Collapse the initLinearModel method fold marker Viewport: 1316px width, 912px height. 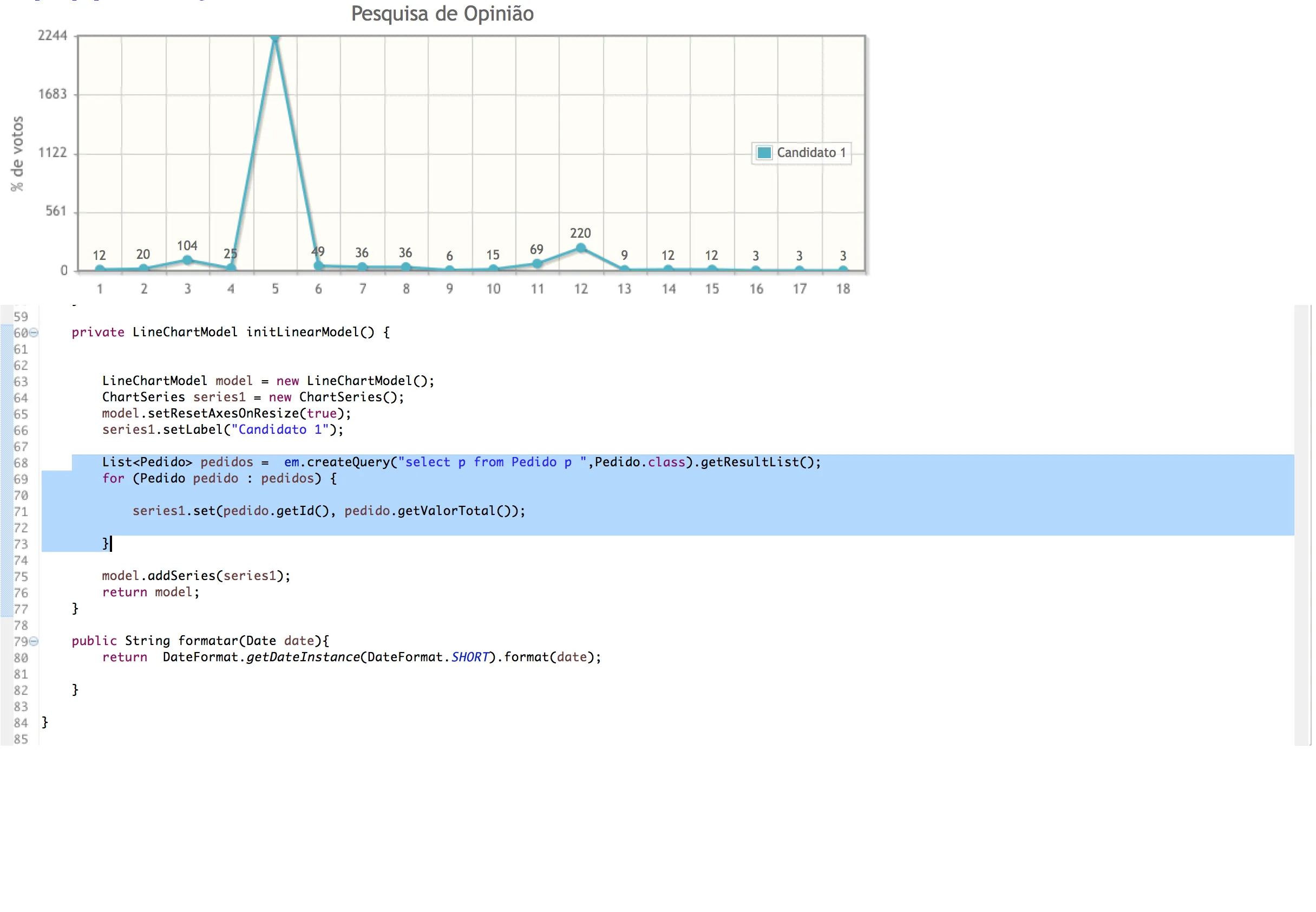tap(34, 333)
